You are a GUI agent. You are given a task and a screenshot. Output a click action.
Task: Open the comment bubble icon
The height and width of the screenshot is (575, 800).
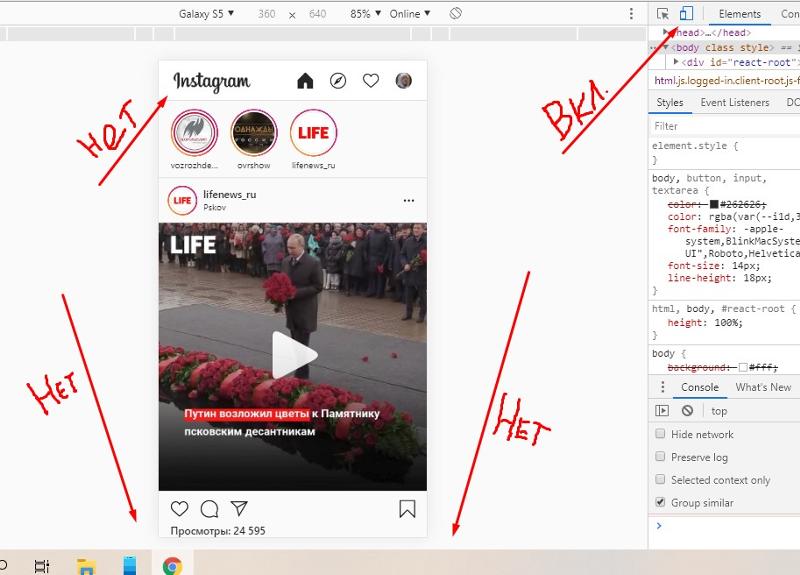[209, 508]
